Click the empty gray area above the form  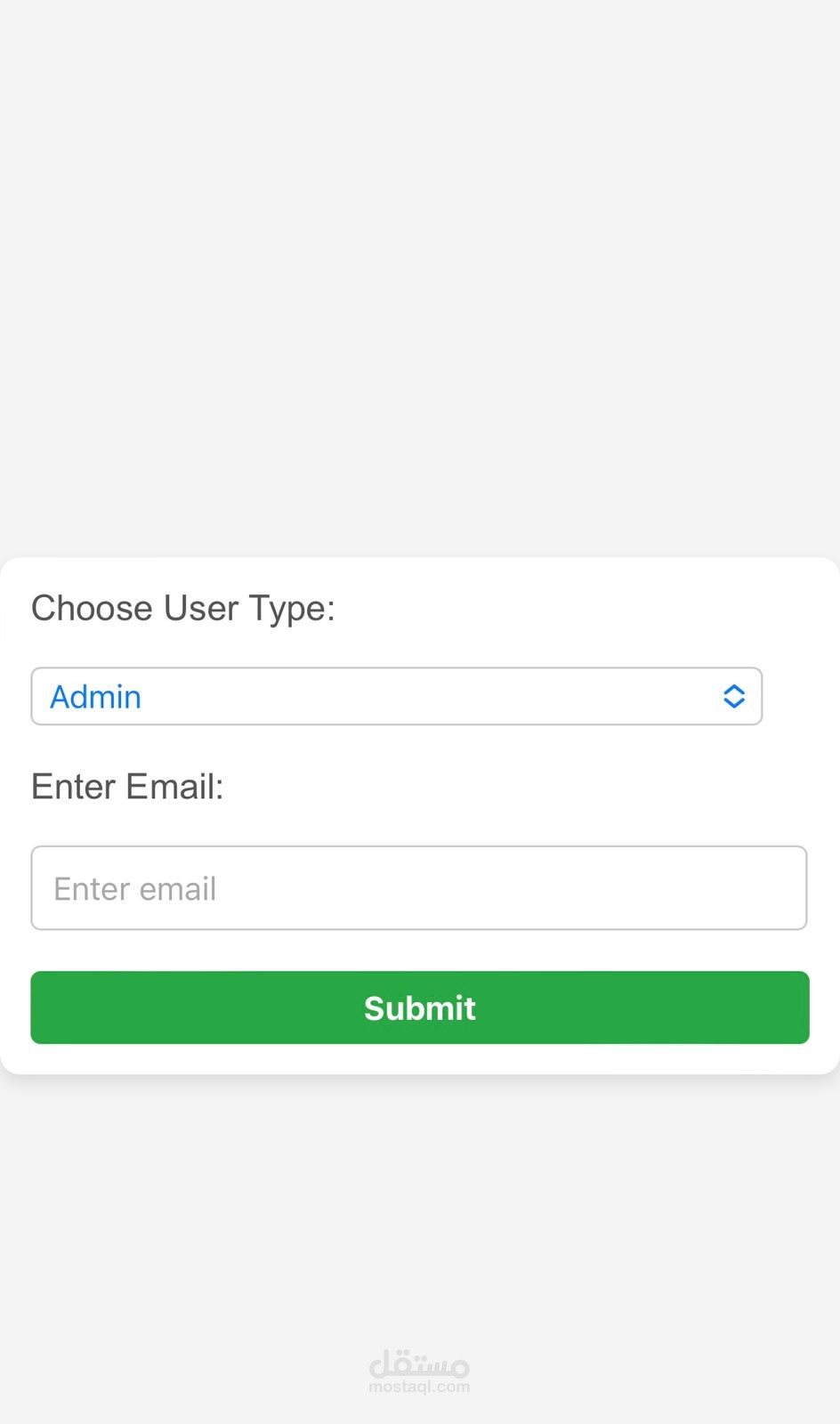point(420,267)
